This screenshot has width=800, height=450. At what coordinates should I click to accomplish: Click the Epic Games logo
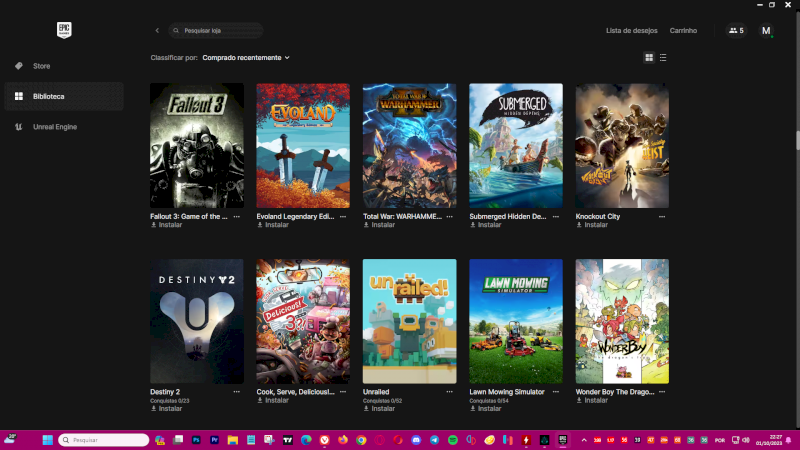(x=64, y=30)
